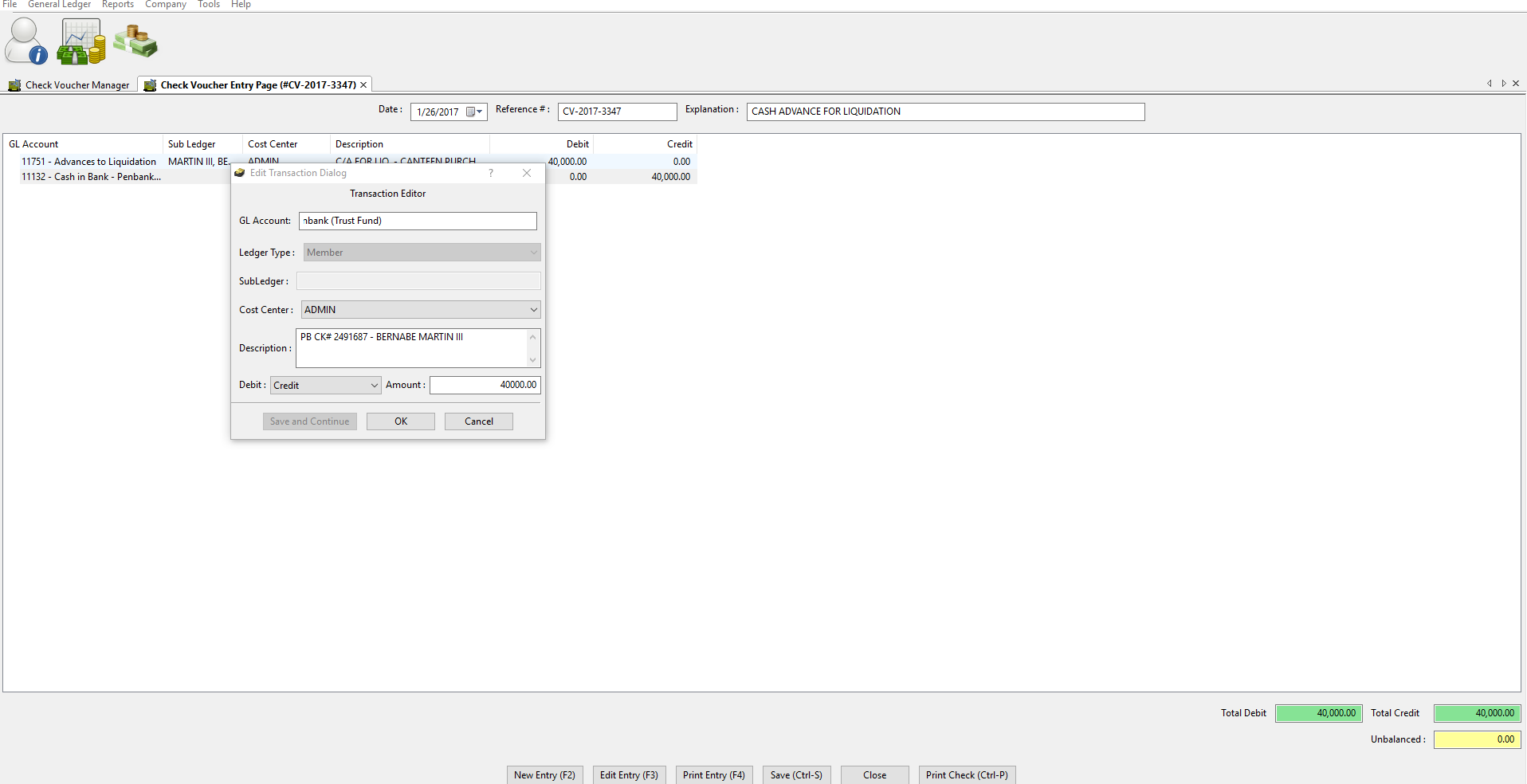Click the GL Account field in dialog
1527x784 pixels.
418,221
